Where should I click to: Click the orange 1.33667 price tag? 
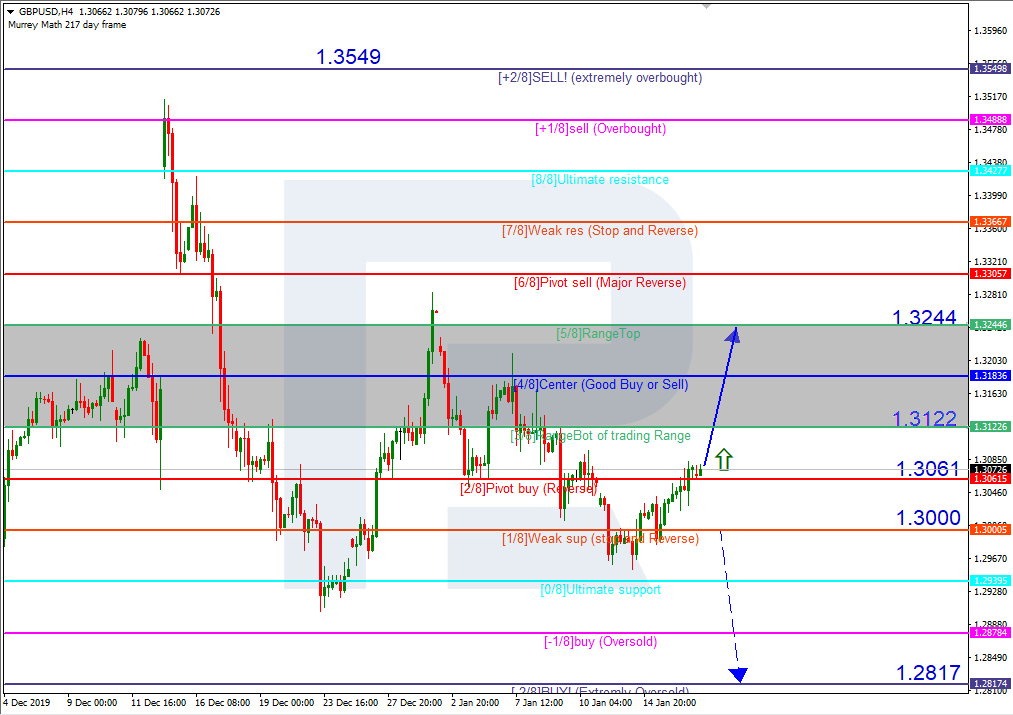pyautogui.click(x=990, y=222)
